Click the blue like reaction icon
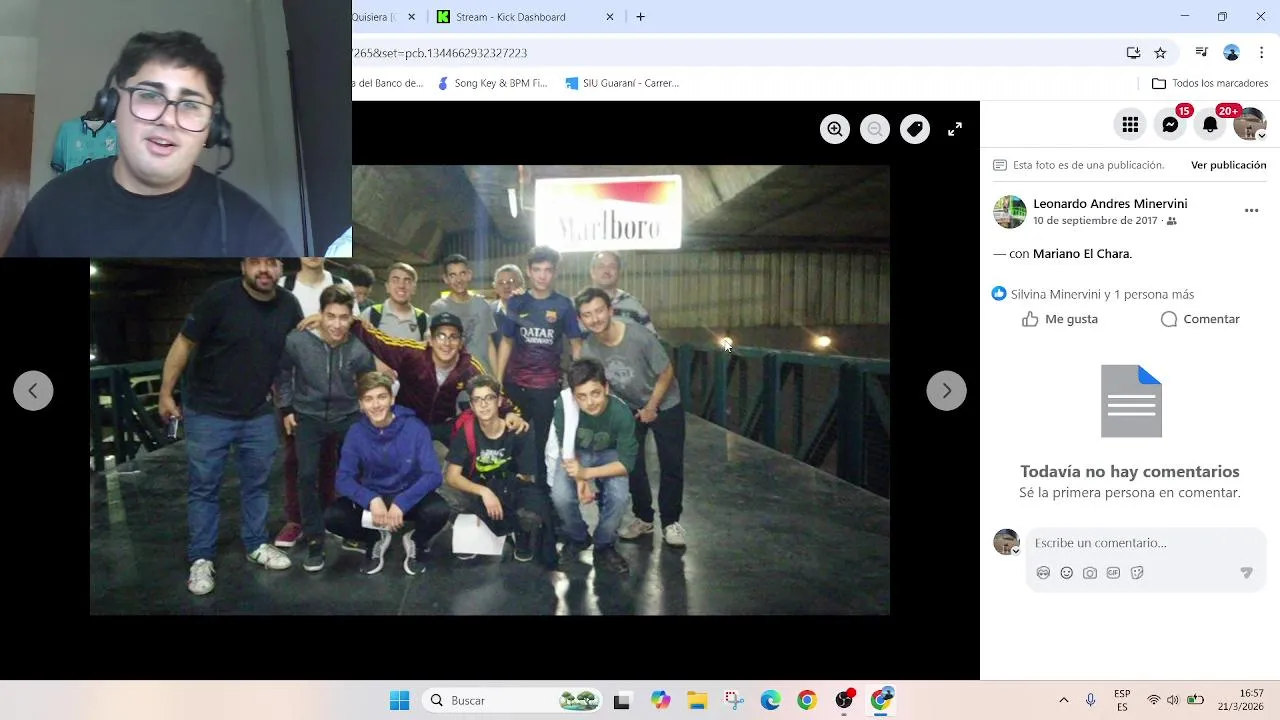 point(999,294)
